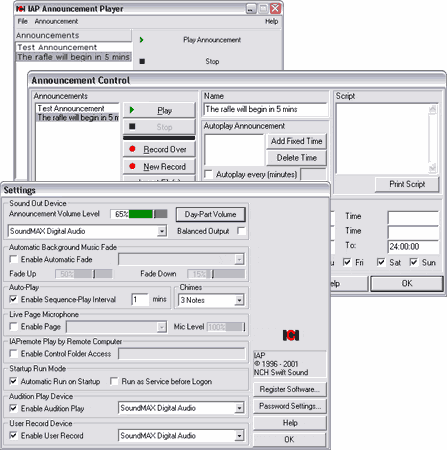This screenshot has width=447, height=450.
Task: Click Play button in Announcement Control
Action: pos(159,110)
